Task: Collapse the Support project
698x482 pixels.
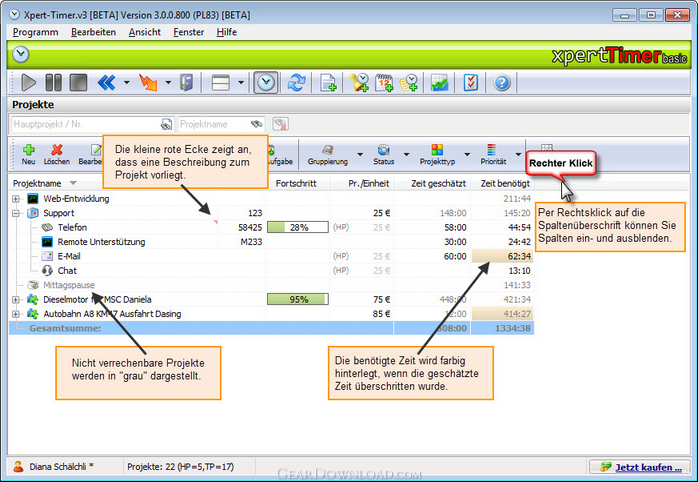Action: coord(16,213)
